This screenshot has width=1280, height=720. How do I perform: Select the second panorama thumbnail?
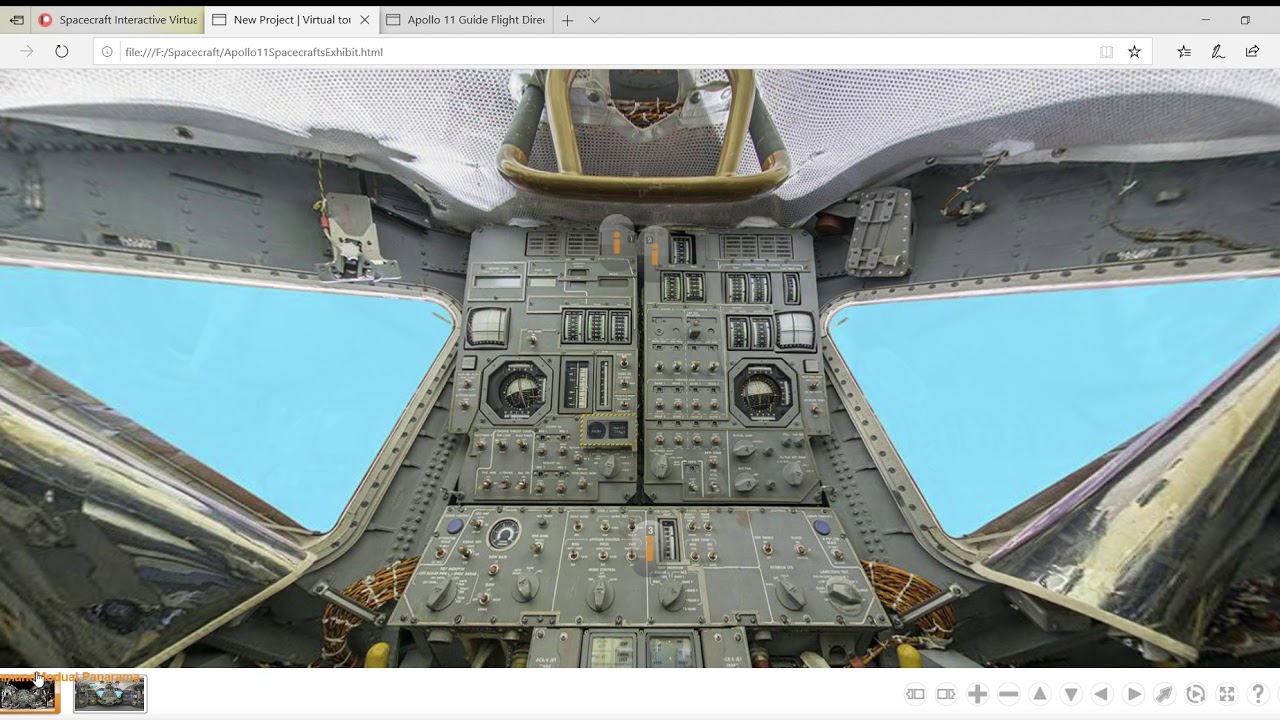(110, 693)
